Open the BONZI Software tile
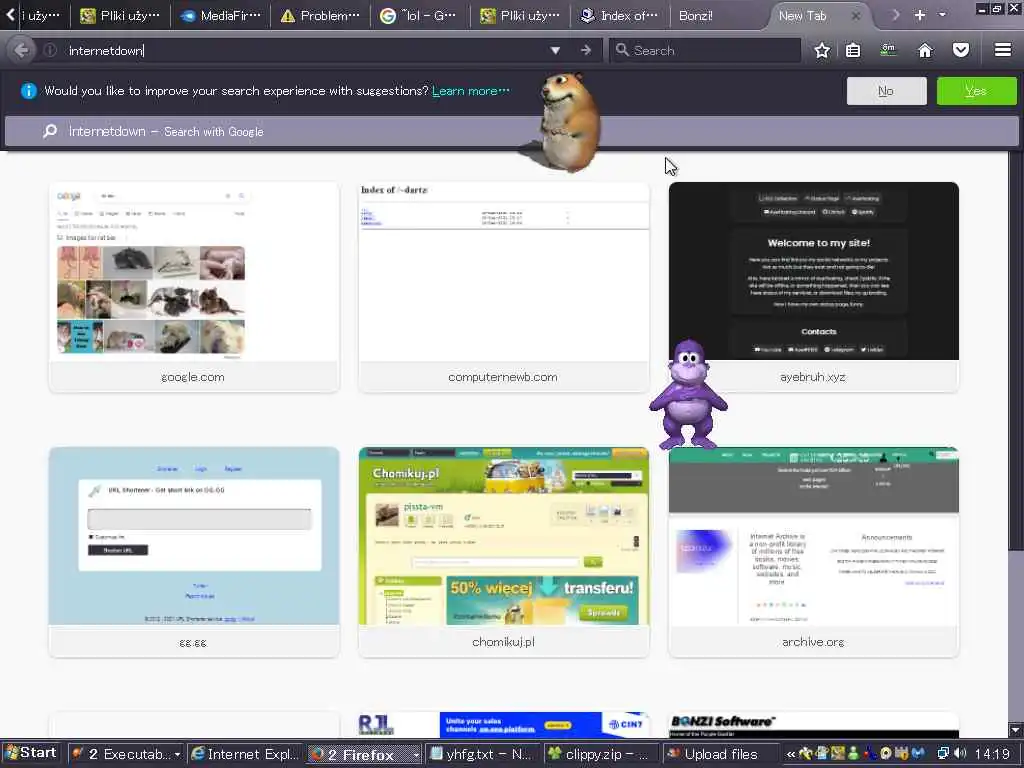This screenshot has width=1024, height=768. coord(814,725)
